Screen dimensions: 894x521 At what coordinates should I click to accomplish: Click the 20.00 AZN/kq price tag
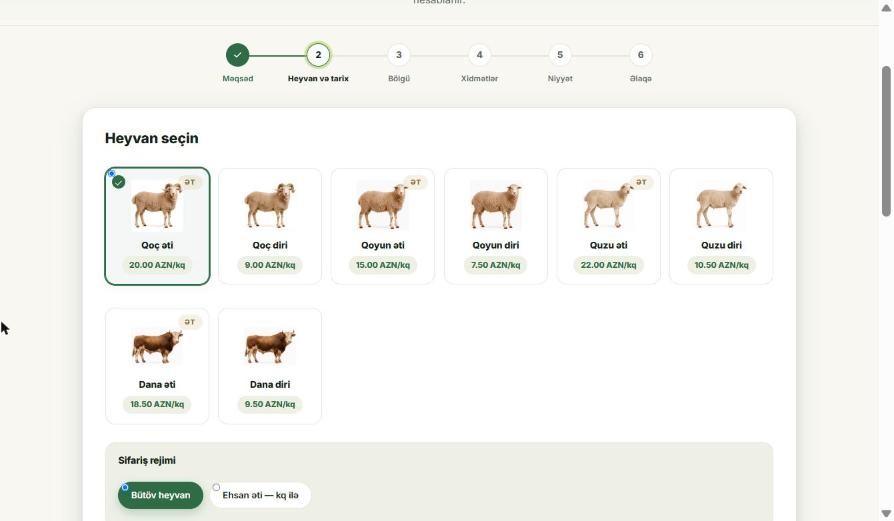coord(157,265)
